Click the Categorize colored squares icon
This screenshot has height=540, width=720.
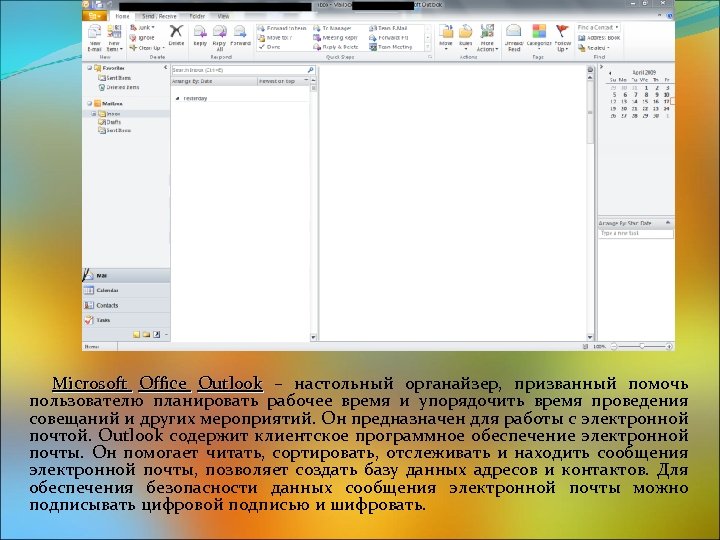[539, 31]
